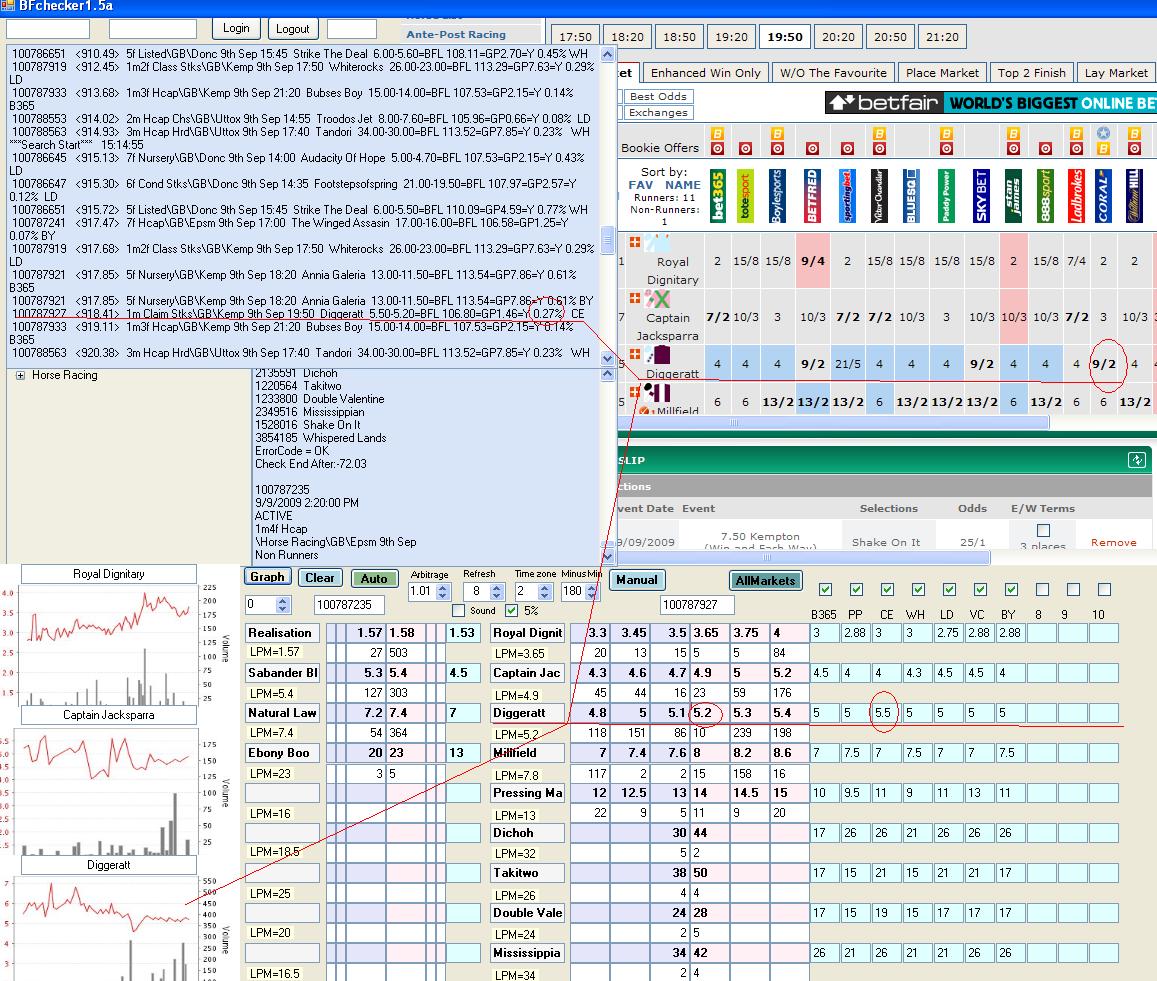The width and height of the screenshot is (1157, 981).
Task: Click the AllMarkets button
Action: (x=765, y=580)
